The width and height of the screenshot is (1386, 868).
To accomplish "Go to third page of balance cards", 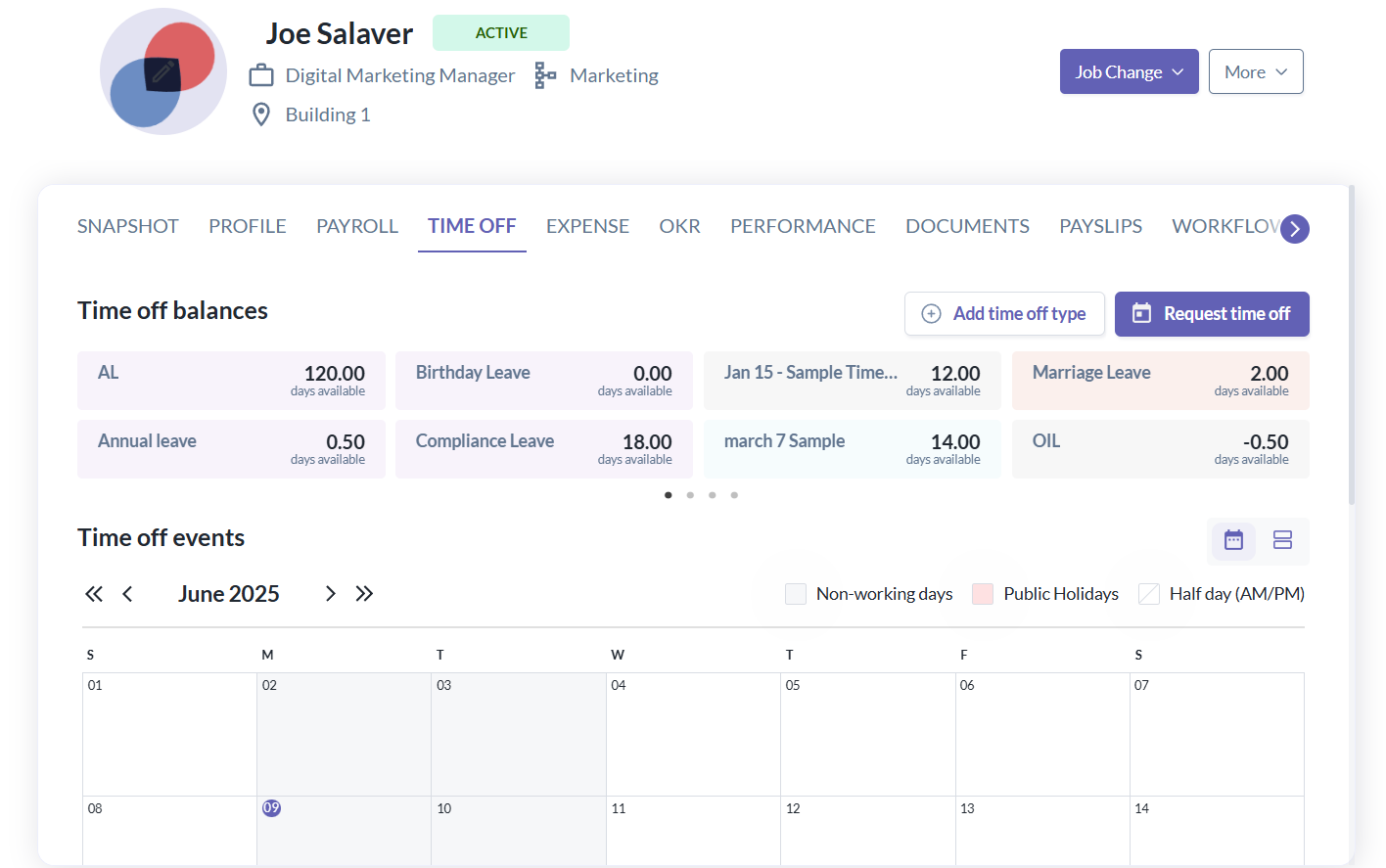I will click(713, 495).
